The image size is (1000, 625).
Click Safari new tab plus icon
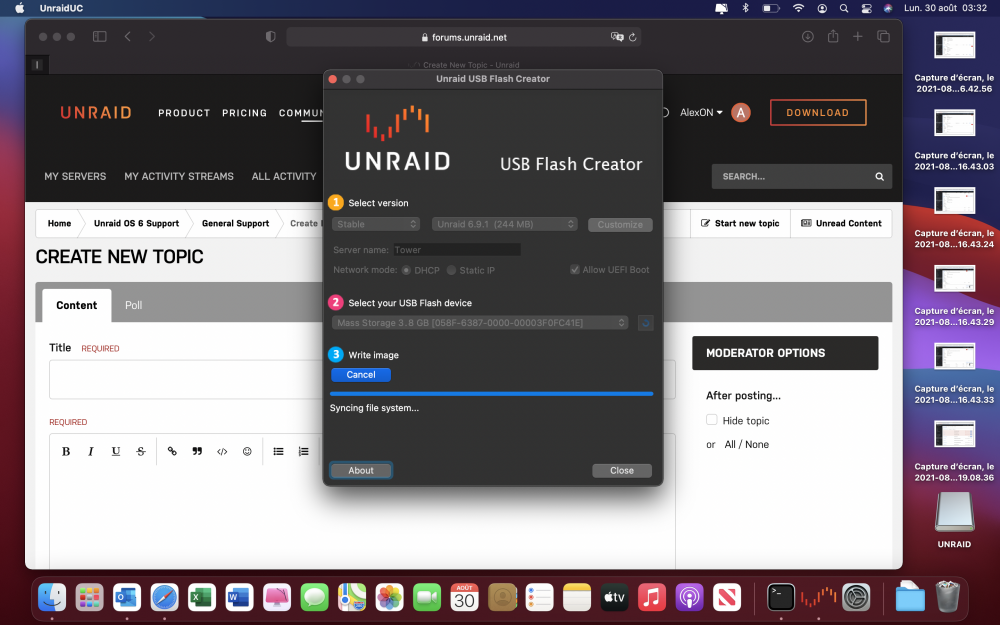pos(858,37)
